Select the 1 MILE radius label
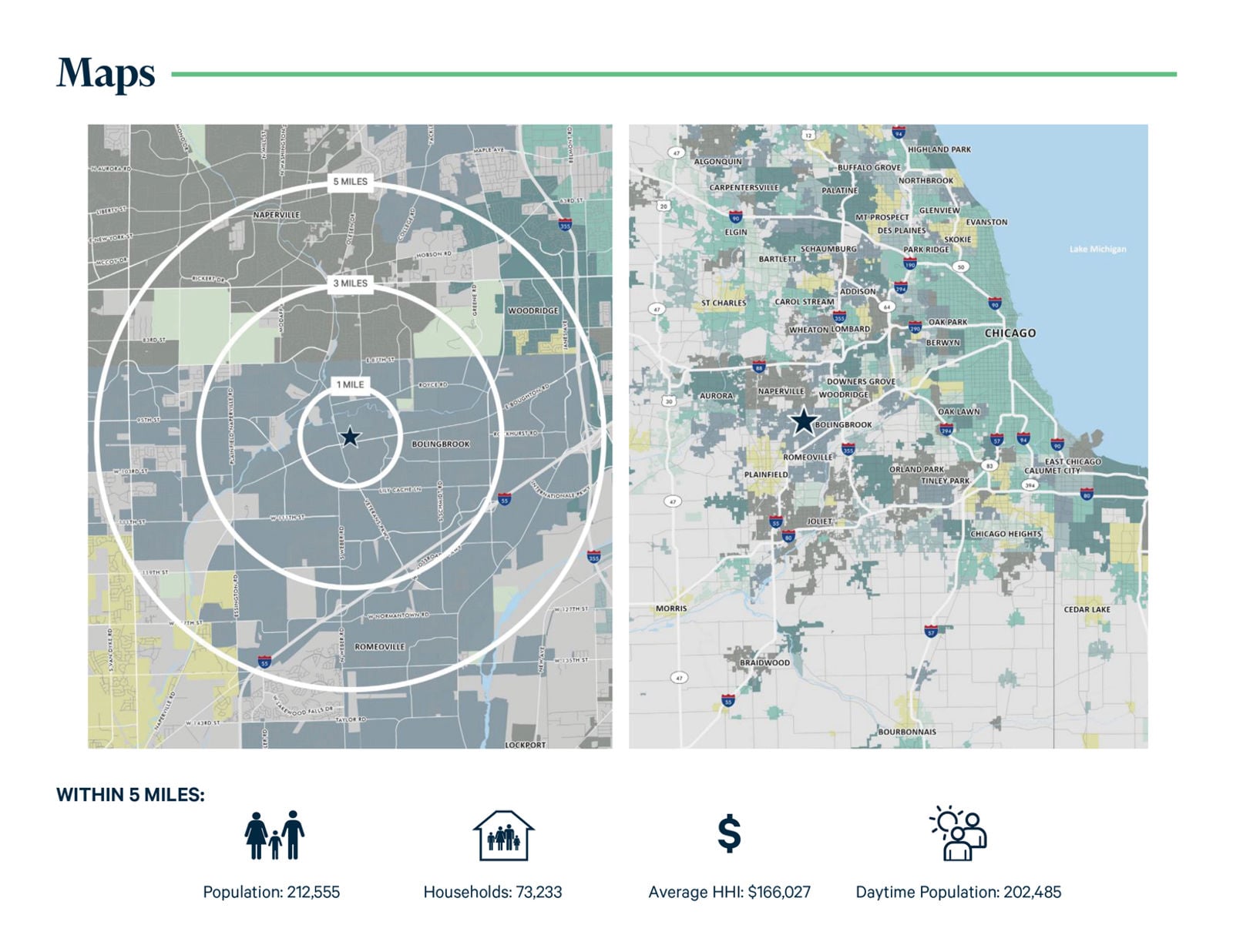 pyautogui.click(x=350, y=384)
